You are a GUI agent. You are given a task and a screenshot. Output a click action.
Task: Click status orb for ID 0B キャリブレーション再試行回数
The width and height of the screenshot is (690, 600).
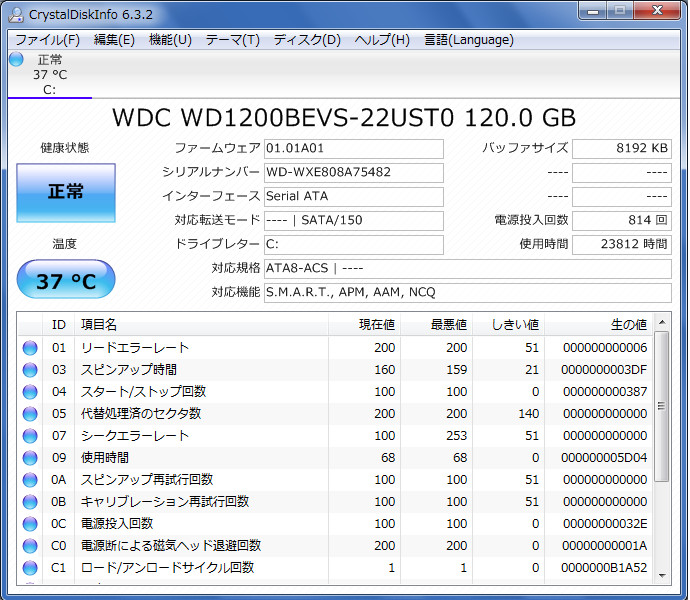click(30, 502)
